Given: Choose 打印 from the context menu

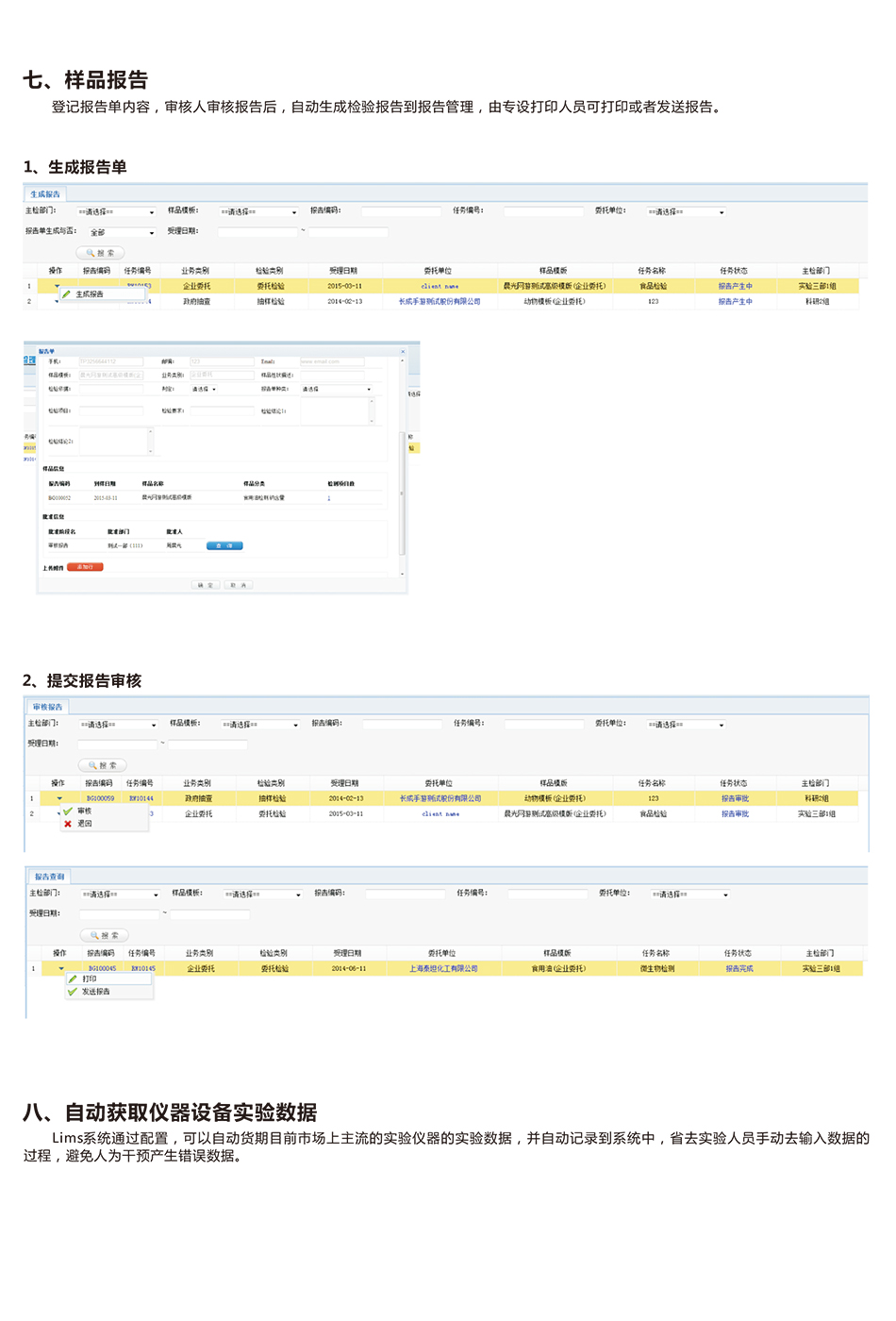Looking at the screenshot, I should coord(90,978).
